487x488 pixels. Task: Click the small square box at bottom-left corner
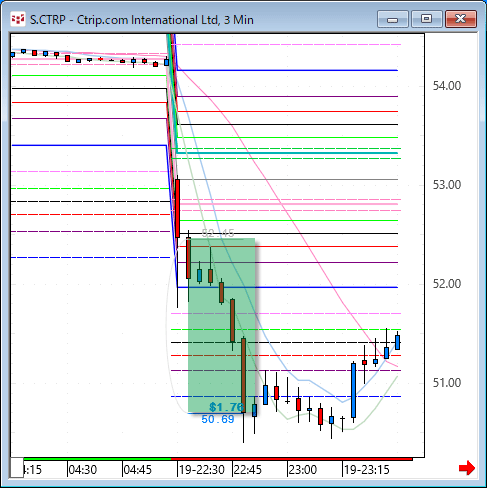[17, 468]
